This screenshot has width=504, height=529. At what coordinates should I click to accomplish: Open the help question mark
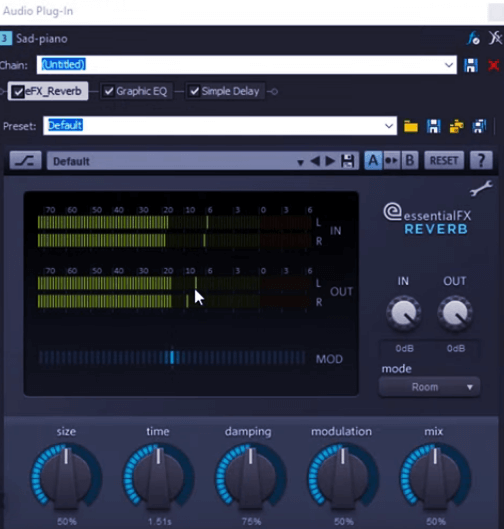[481, 161]
